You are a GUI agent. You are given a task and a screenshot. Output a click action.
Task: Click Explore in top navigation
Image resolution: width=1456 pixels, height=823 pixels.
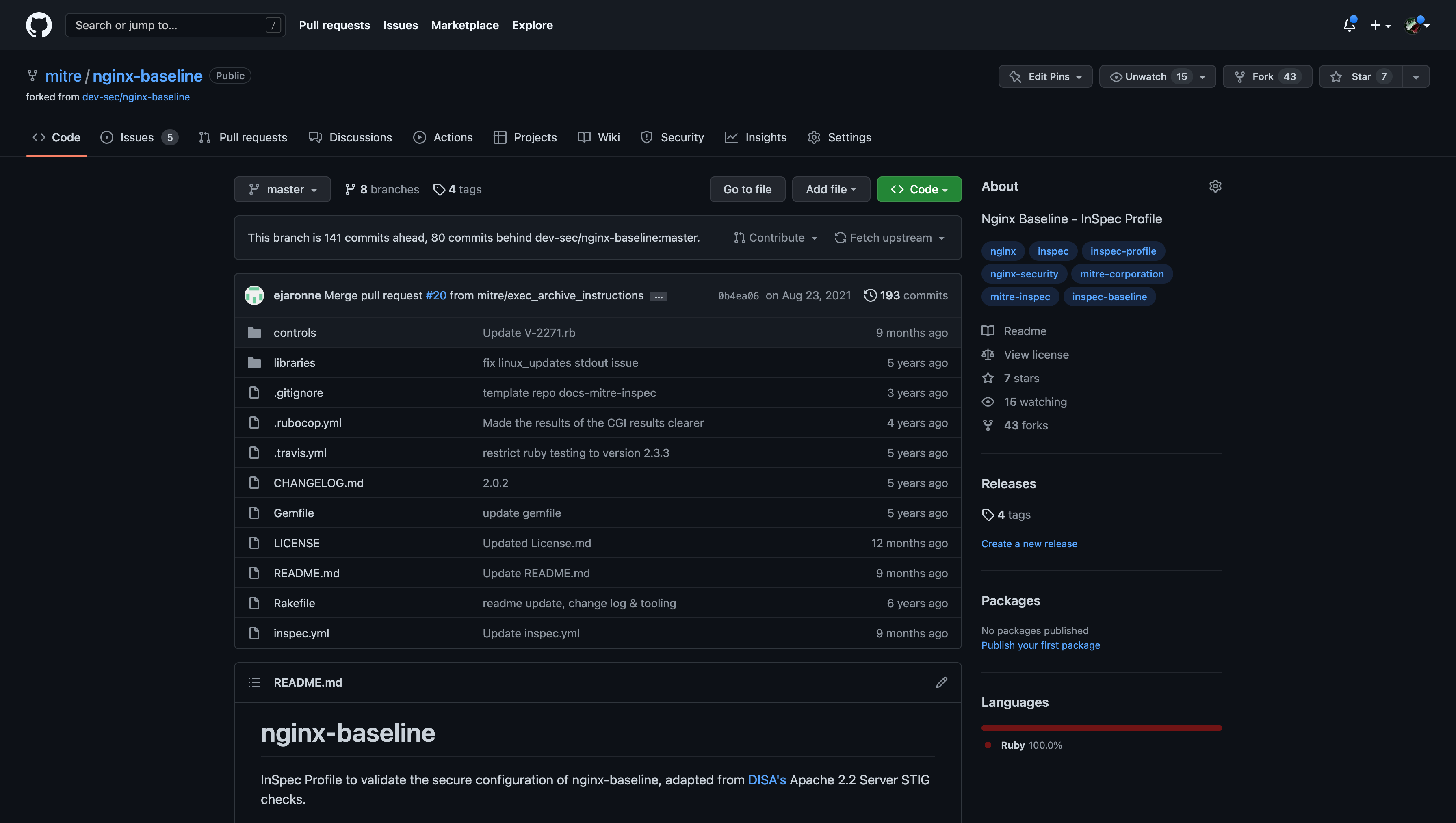533,26
